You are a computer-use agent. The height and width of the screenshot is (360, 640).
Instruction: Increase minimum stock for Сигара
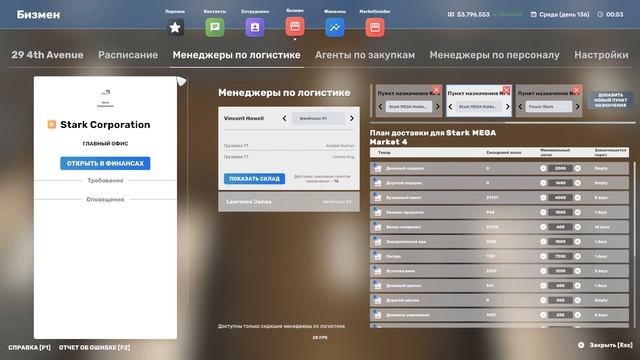click(578, 256)
